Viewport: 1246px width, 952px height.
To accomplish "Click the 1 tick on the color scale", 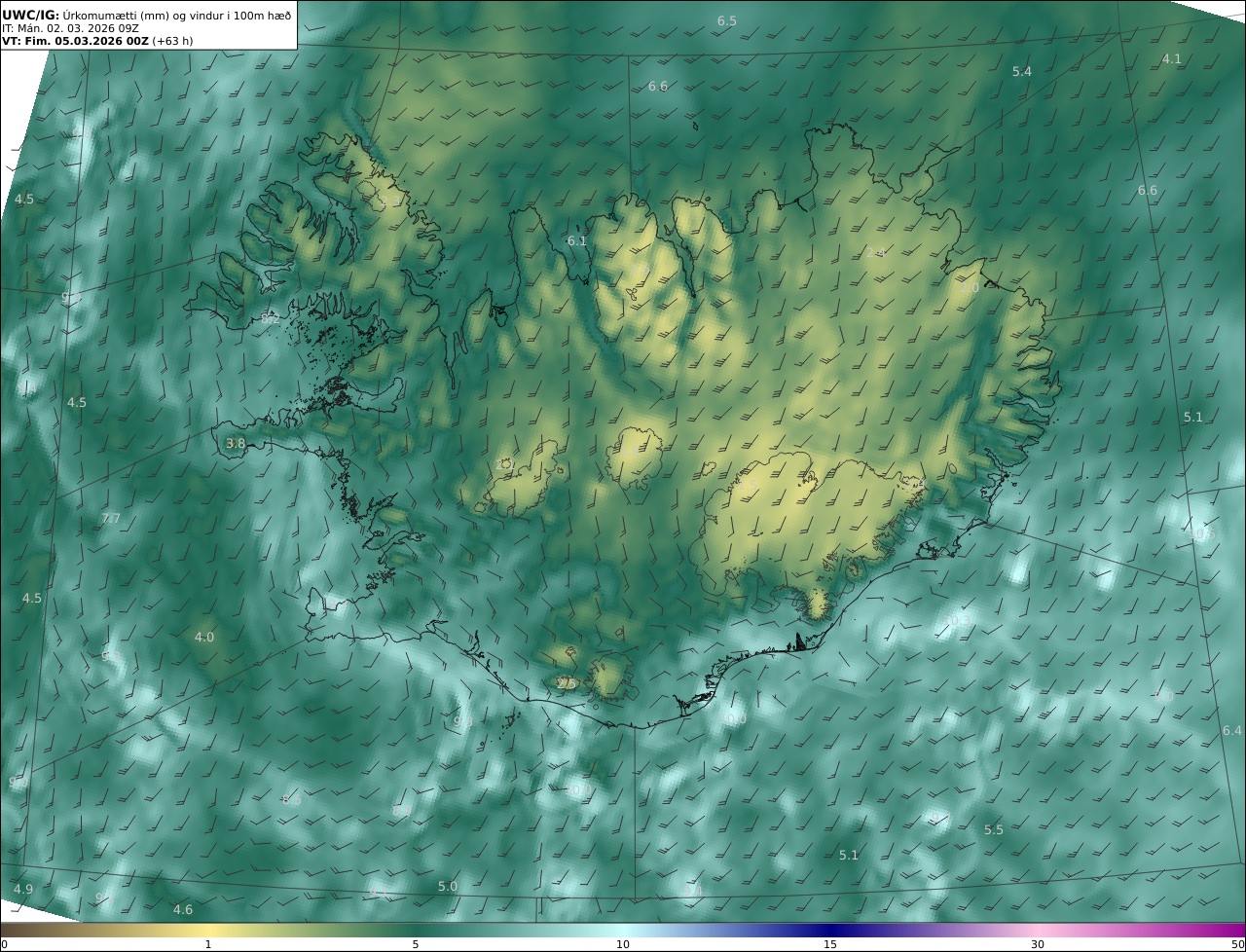I will [x=208, y=944].
